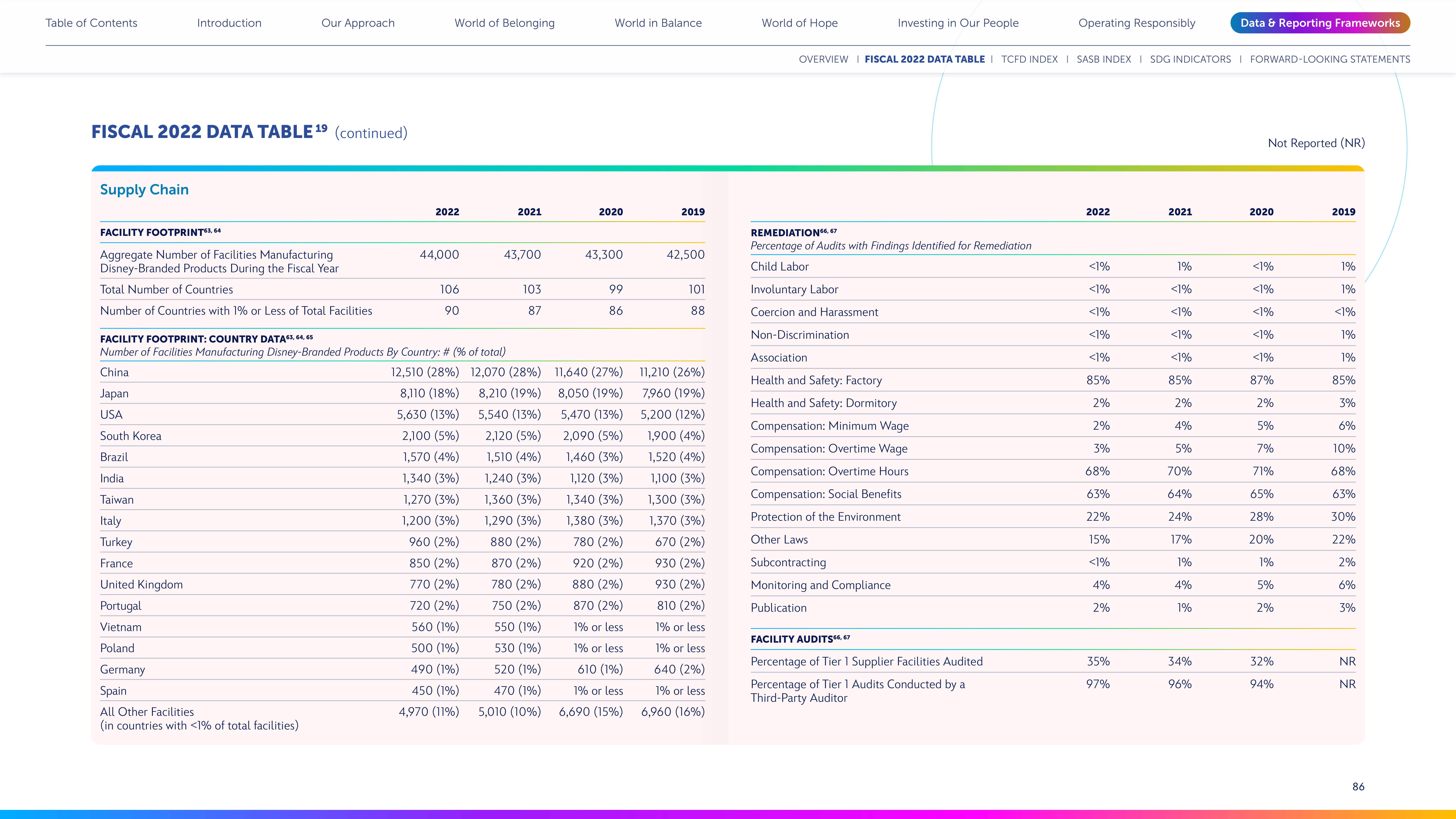Open Investing in Our People tab

pos(958,23)
